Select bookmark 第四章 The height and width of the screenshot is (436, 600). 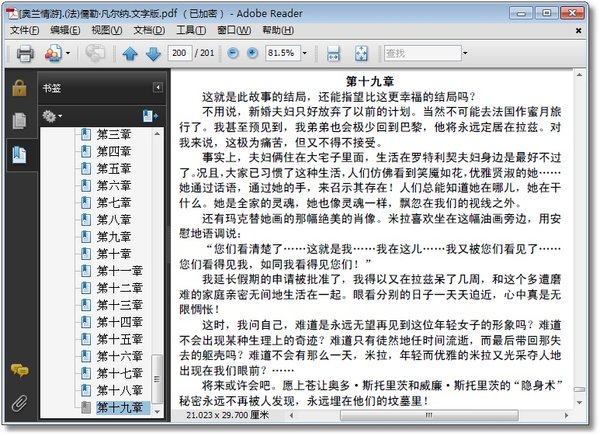point(114,152)
